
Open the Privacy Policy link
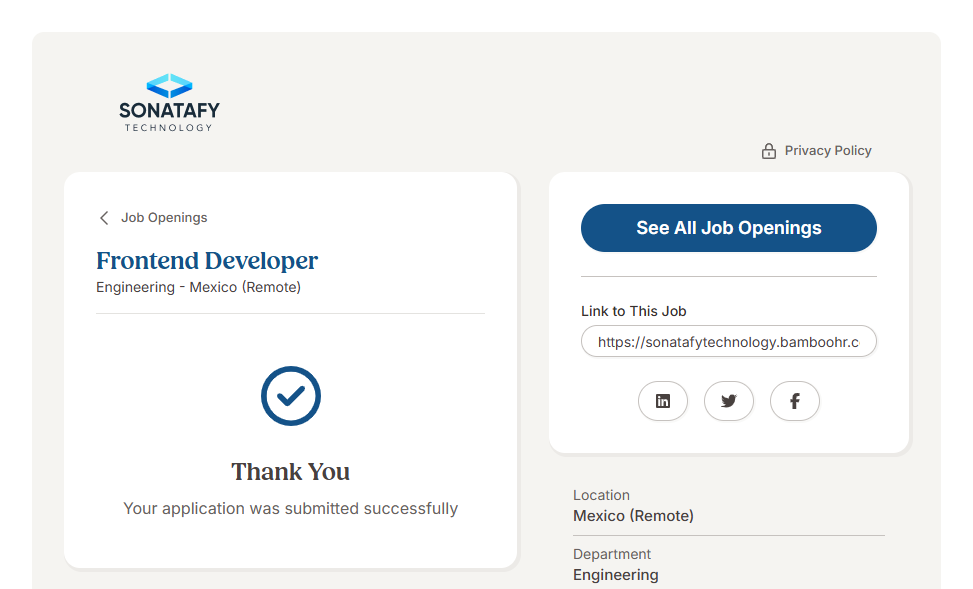827,151
